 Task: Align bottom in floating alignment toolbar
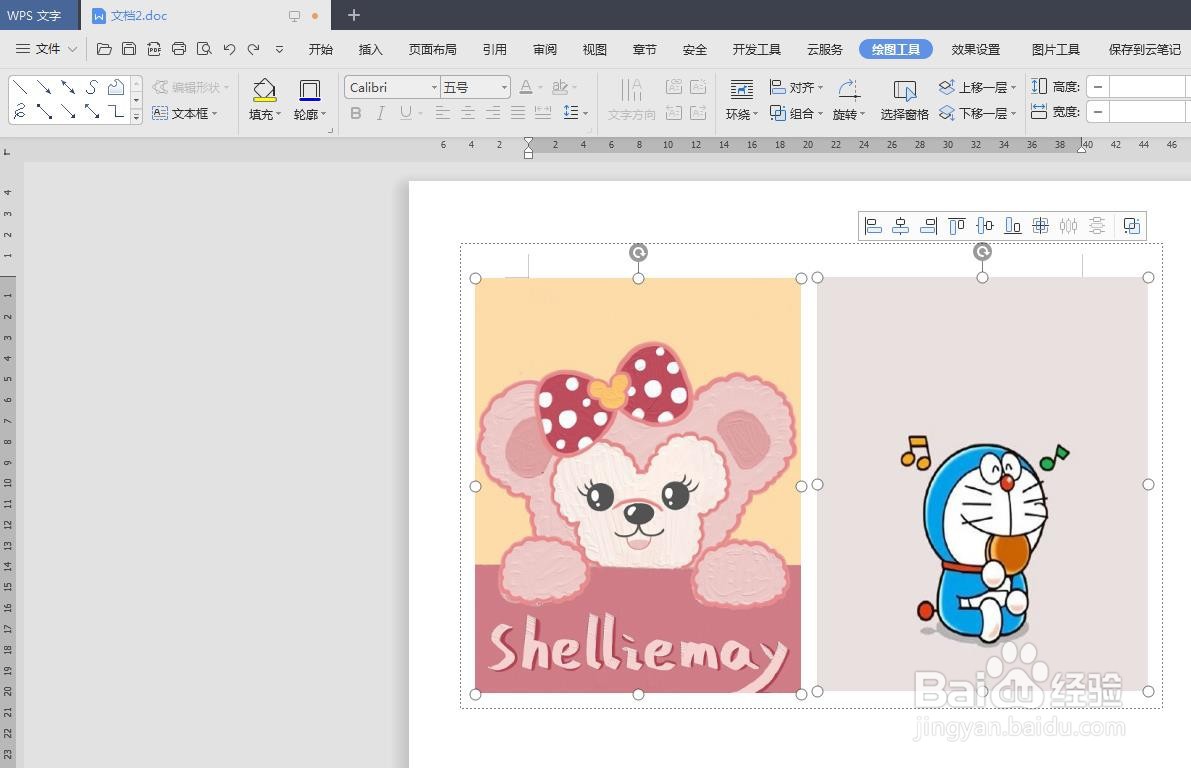coord(1013,226)
